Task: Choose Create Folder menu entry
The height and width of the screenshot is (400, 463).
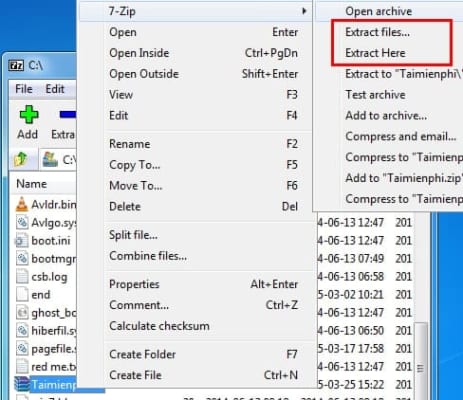Action: click(x=204, y=354)
